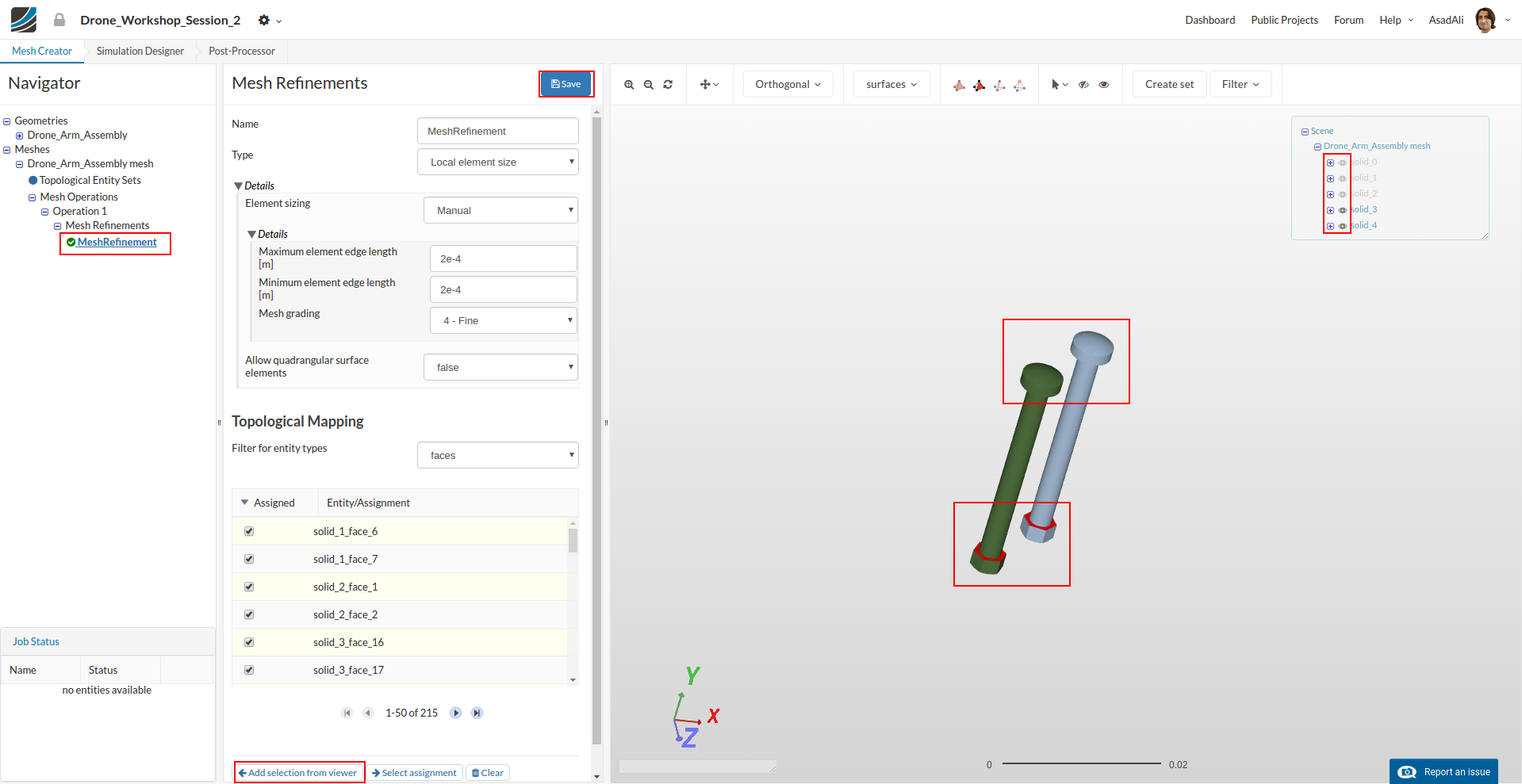Open the Allow quadrangular surface elements dropdown
Viewport: 1522px width, 784px height.
tap(500, 367)
